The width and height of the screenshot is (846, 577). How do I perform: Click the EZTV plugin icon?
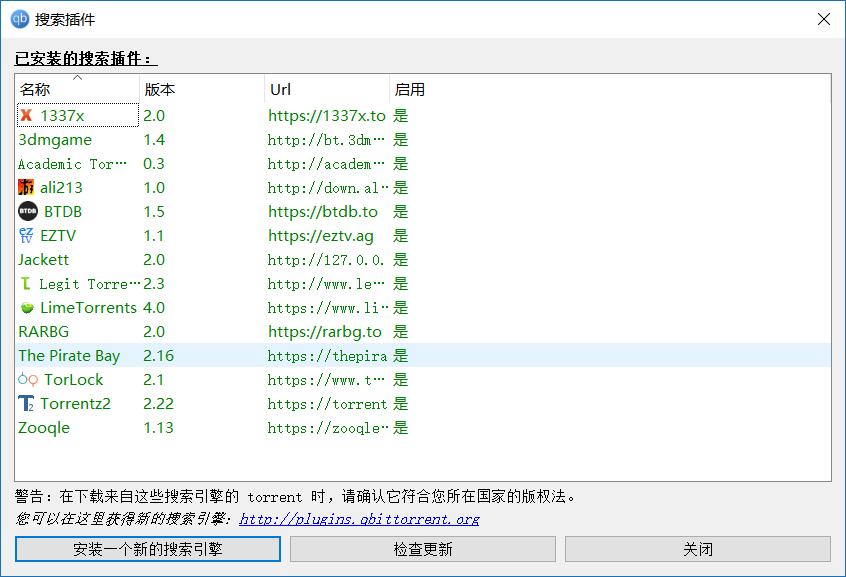(26, 235)
